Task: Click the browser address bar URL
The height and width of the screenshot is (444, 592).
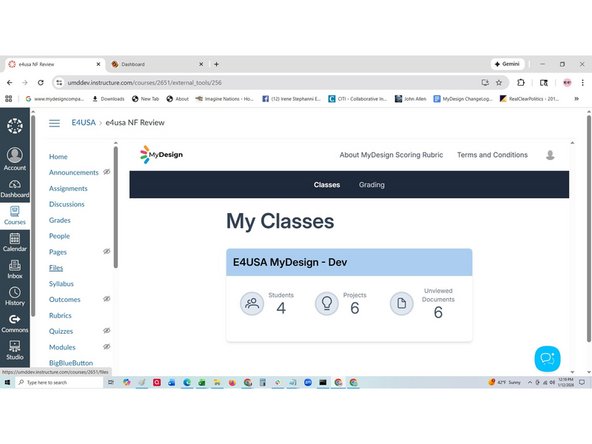Action: point(144,83)
